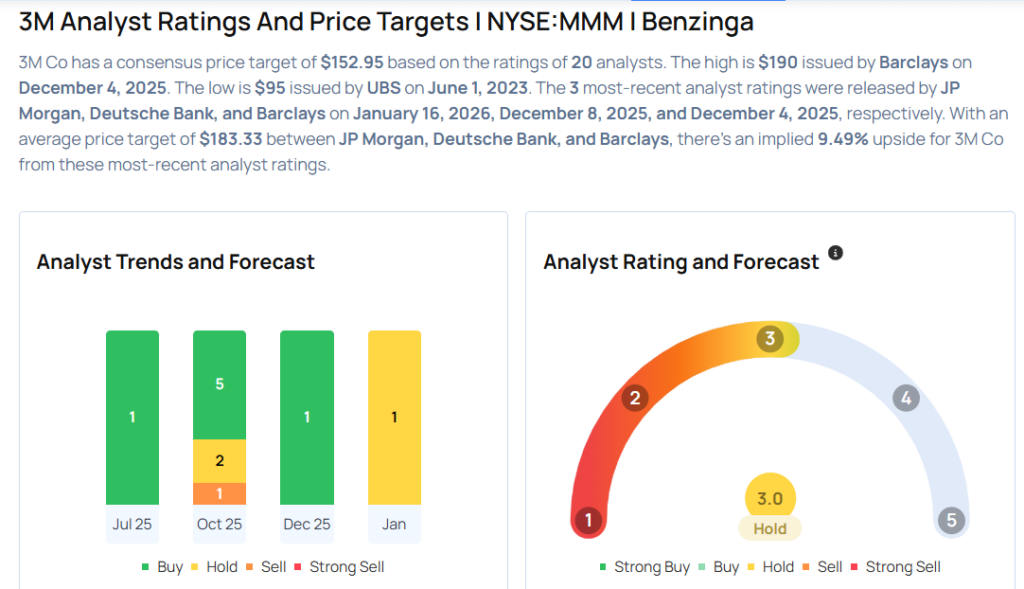Toggle the Strong Buy legend item in gauge
This screenshot has width=1024, height=589.
(644, 567)
